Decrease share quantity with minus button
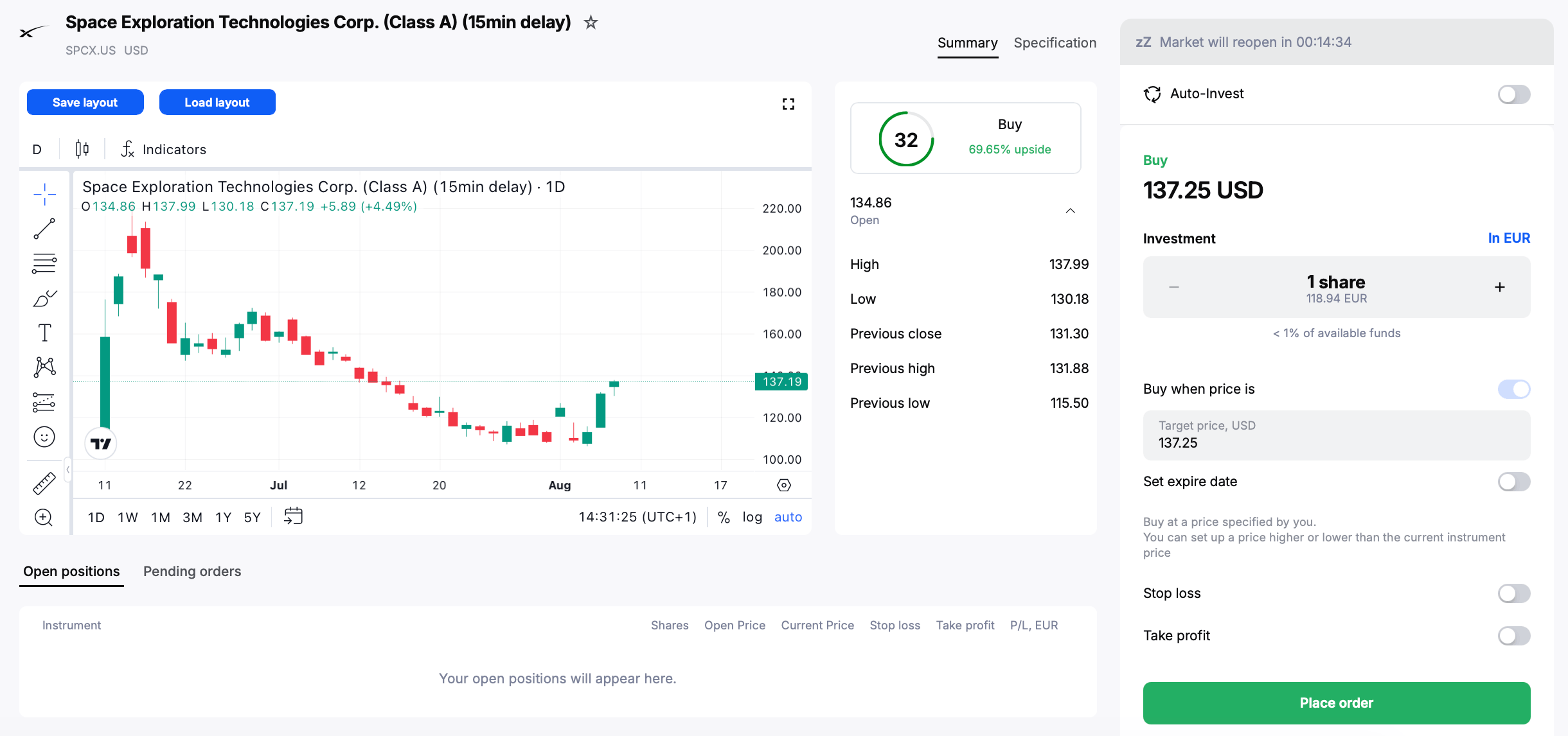This screenshot has height=736, width=1568. [1174, 287]
